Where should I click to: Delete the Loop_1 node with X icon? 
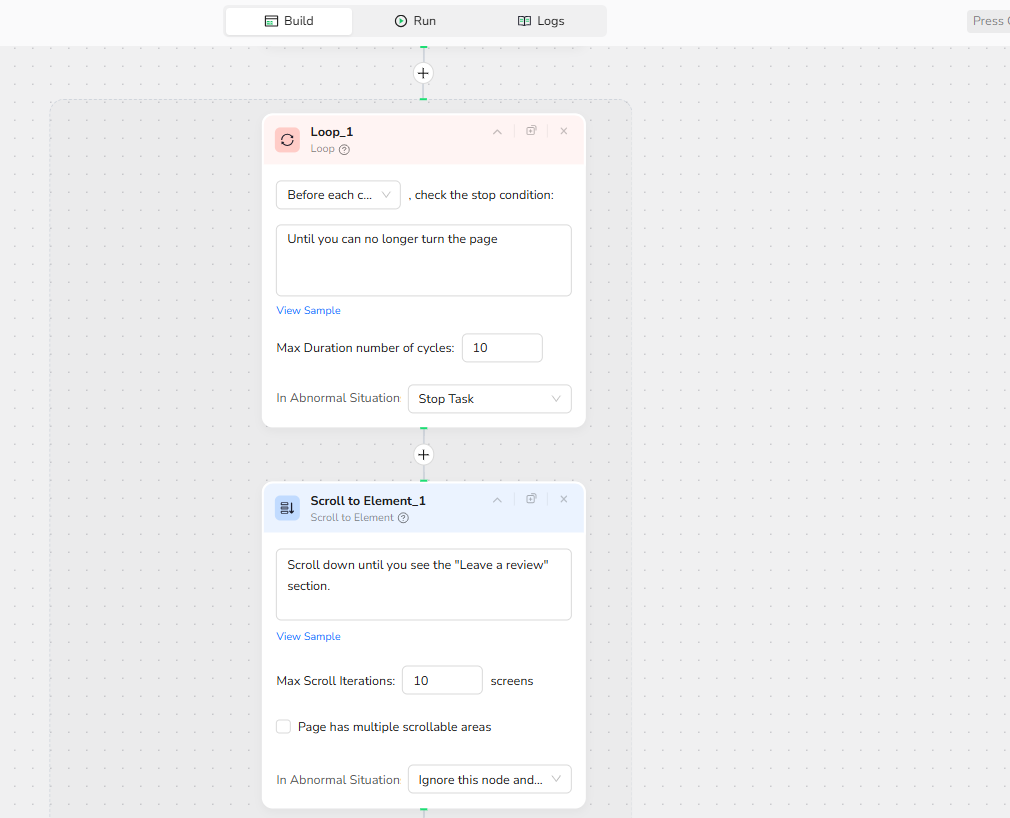click(x=563, y=131)
